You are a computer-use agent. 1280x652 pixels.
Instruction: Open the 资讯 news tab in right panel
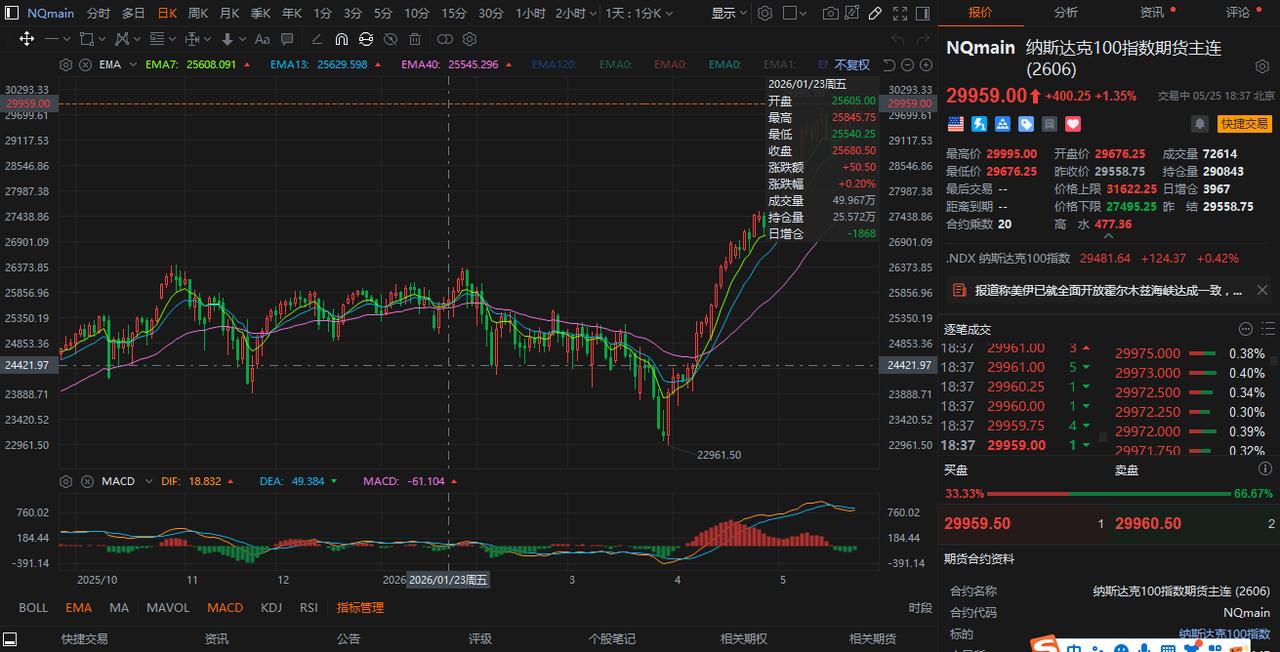point(1152,12)
